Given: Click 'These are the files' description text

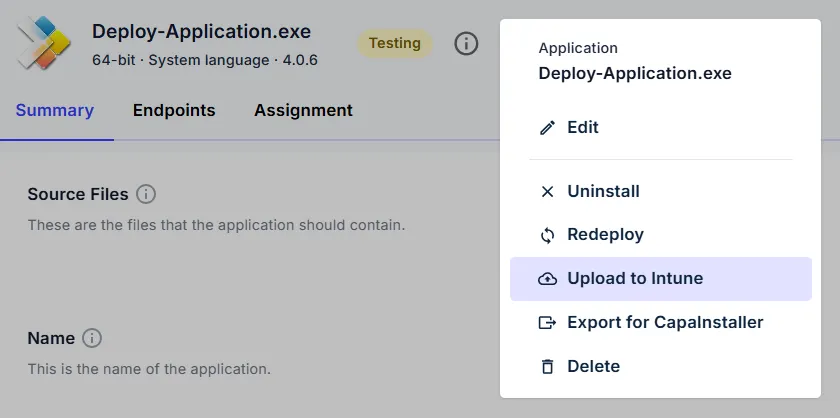Looking at the screenshot, I should (x=216, y=225).
